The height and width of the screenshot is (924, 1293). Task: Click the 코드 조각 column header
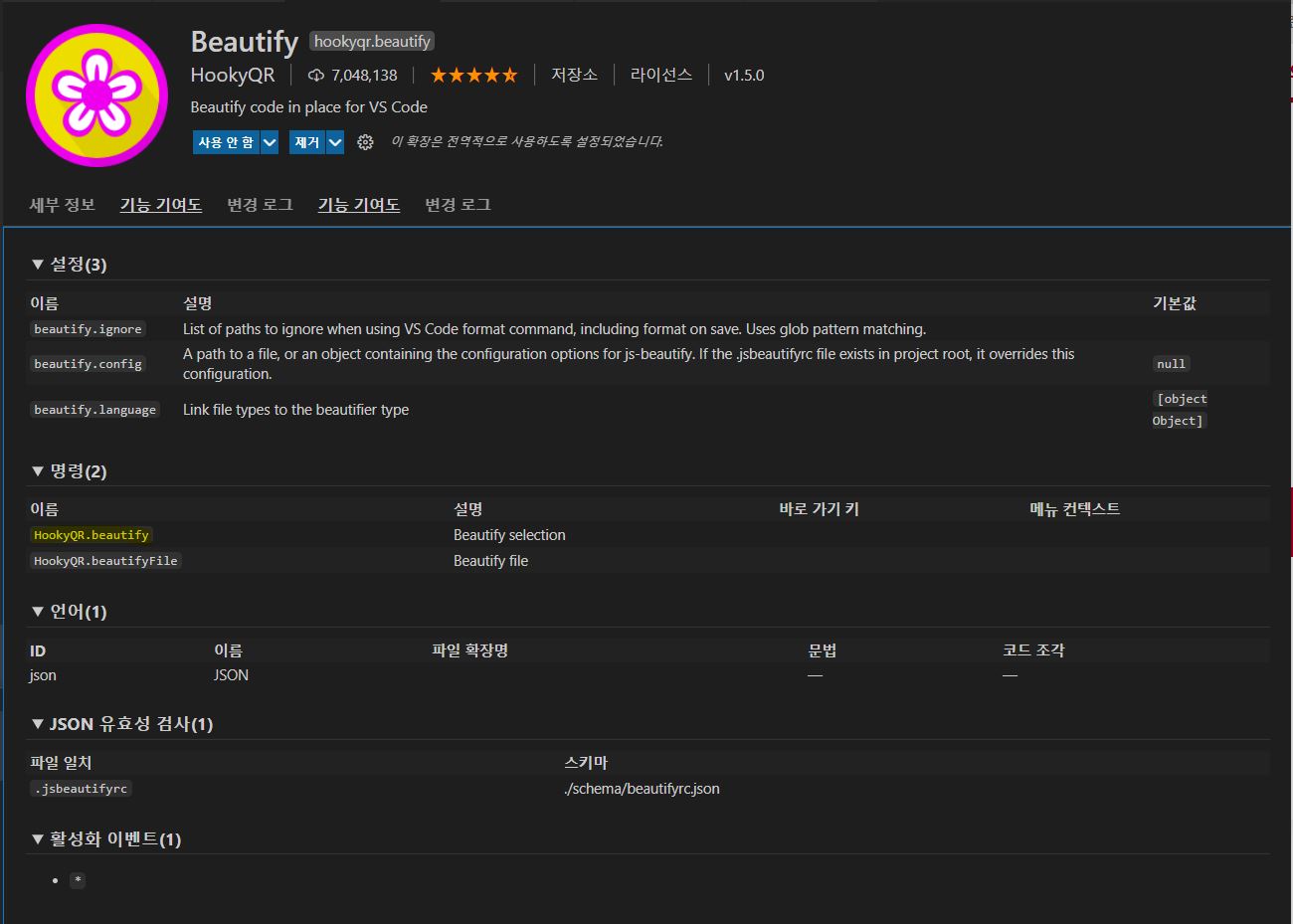coord(1033,650)
